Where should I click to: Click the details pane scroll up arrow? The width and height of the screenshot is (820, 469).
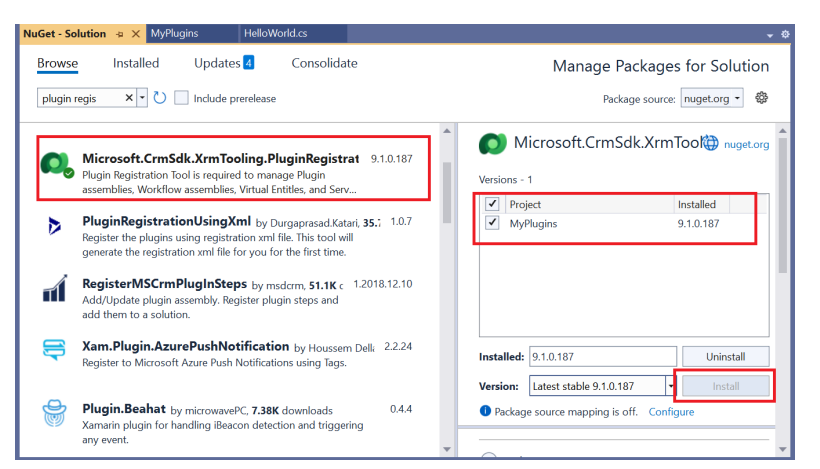tap(782, 131)
